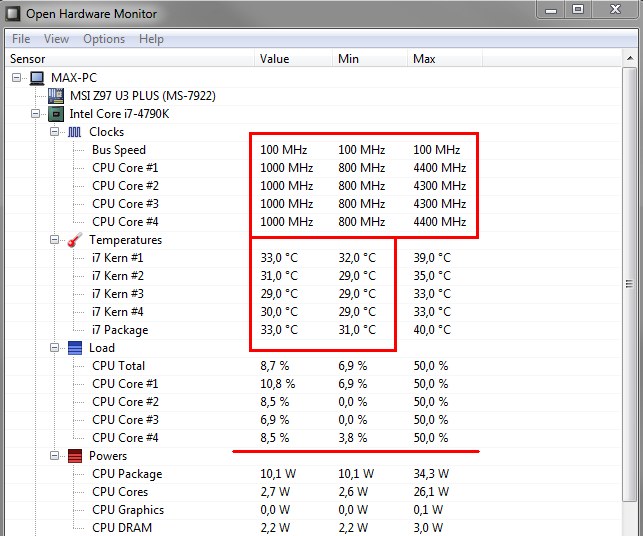Collapse the Intel Core i7-4790K node
The image size is (643, 536).
(36, 114)
